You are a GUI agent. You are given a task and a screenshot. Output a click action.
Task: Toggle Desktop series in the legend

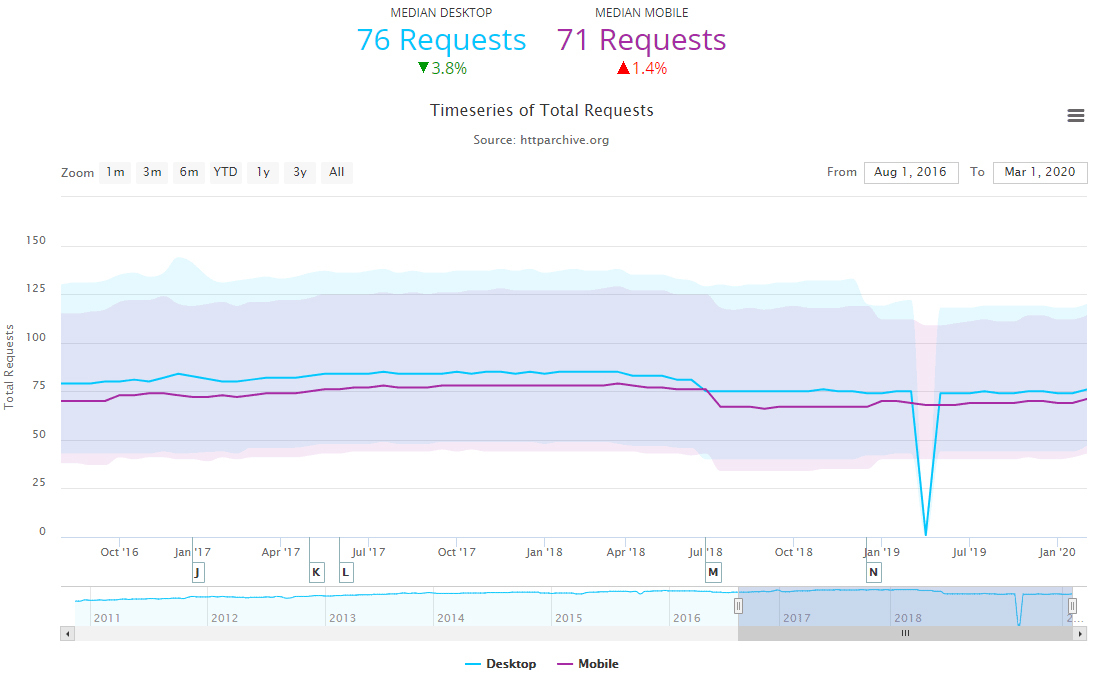tap(501, 664)
